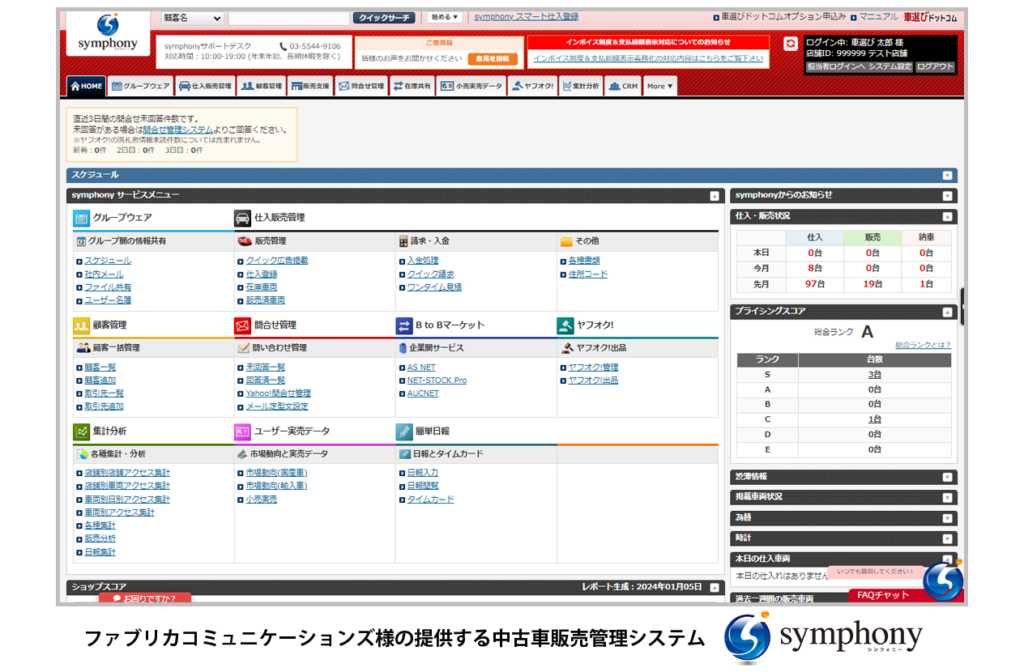Open the 顧客一覧 link
1024x672 pixels.
pyautogui.click(x=100, y=368)
